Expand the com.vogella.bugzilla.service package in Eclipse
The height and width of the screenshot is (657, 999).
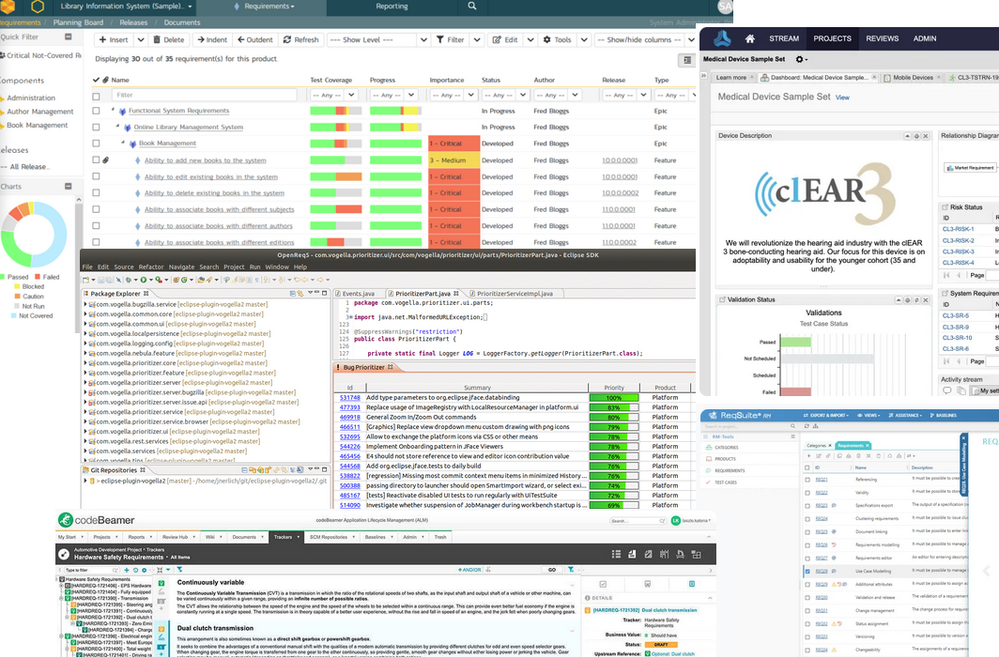pos(85,305)
